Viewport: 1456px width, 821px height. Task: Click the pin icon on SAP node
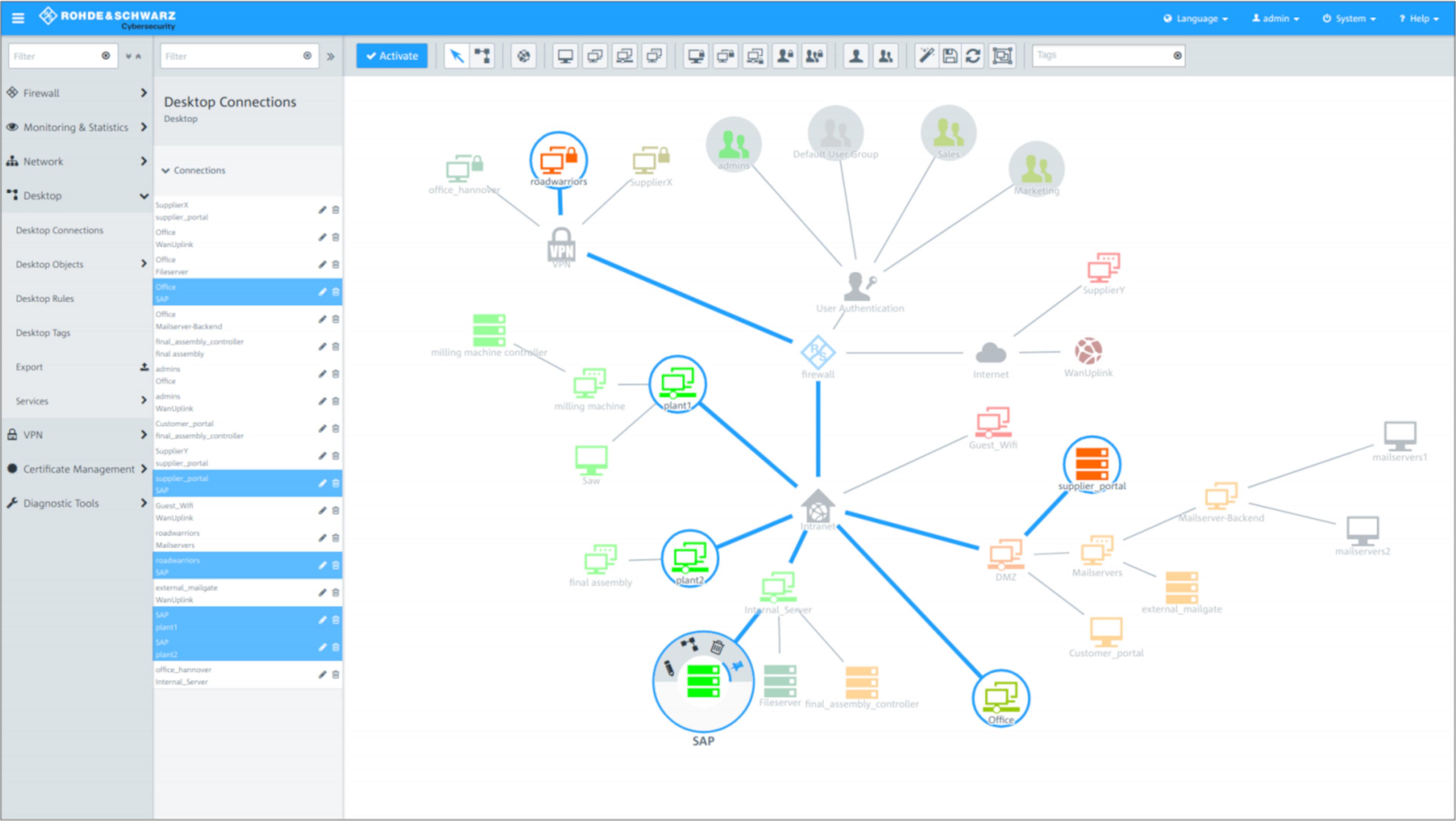(x=737, y=666)
